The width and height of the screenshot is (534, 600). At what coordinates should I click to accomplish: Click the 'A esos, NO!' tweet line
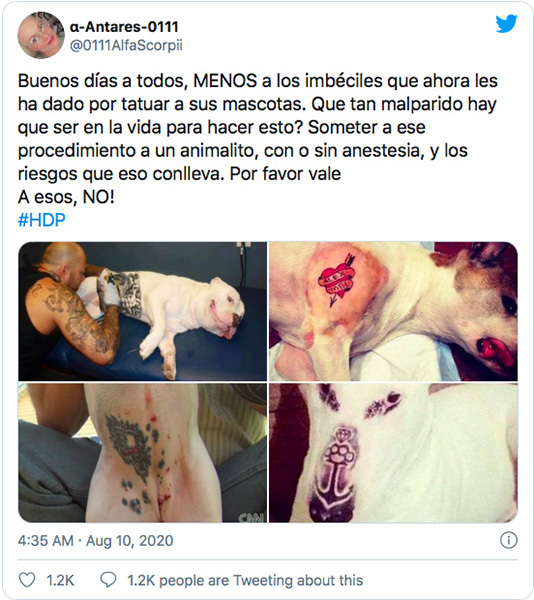66,197
